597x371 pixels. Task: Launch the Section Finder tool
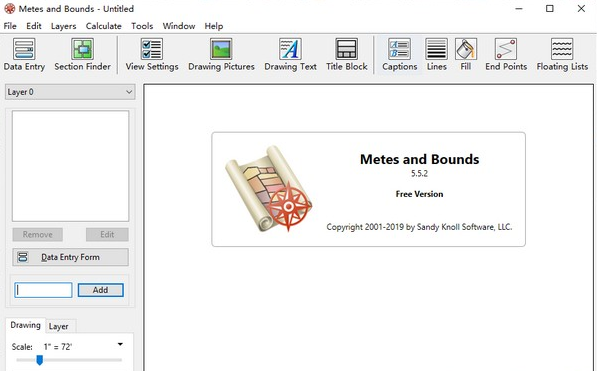pos(82,54)
